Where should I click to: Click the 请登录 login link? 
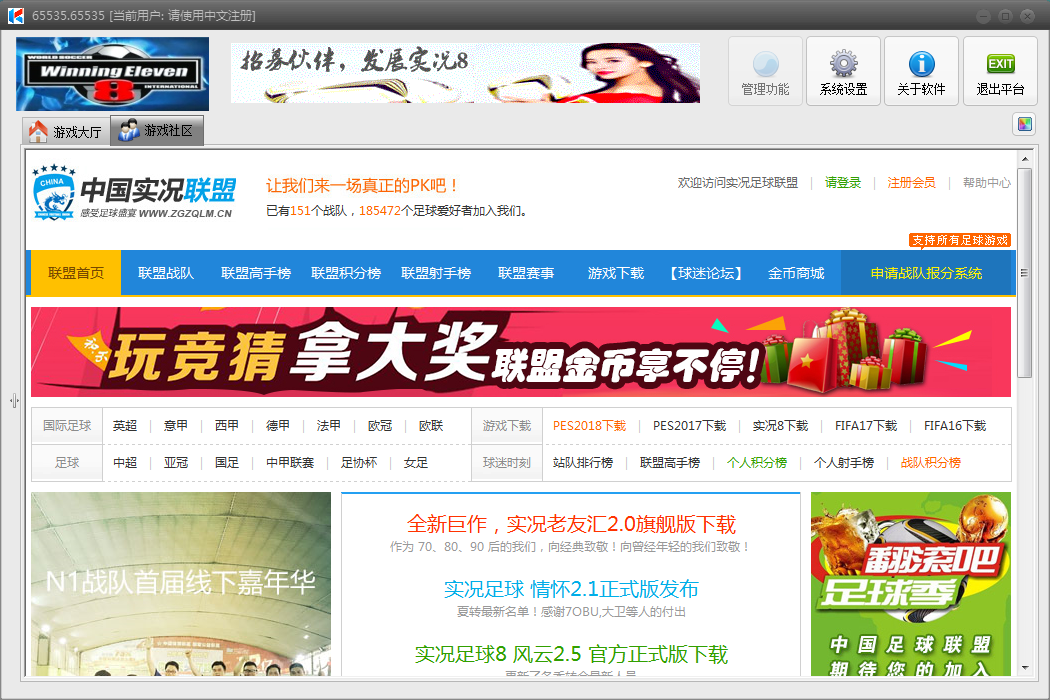point(842,183)
